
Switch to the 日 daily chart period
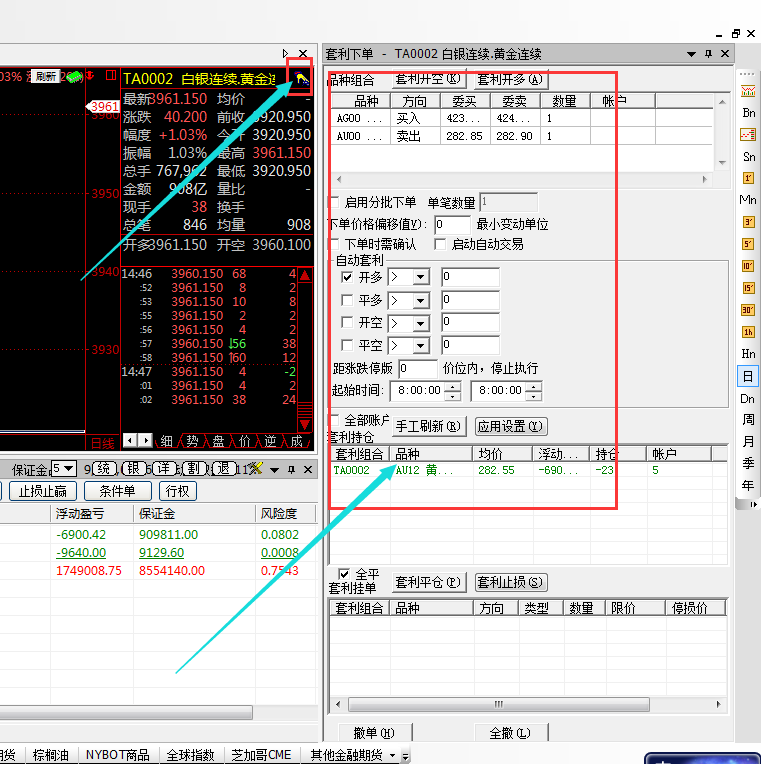[748, 376]
